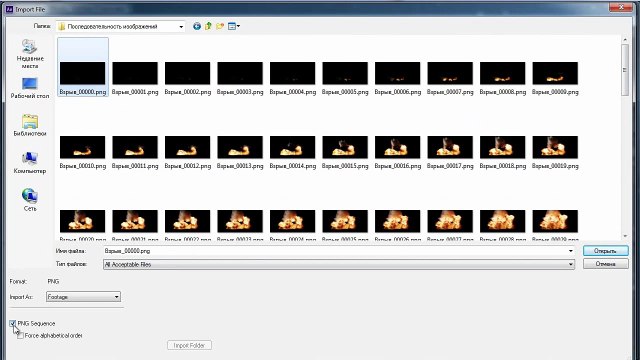640x360 pixels.
Task: Open Библиотеки in the places bar
Action: pos(30,125)
